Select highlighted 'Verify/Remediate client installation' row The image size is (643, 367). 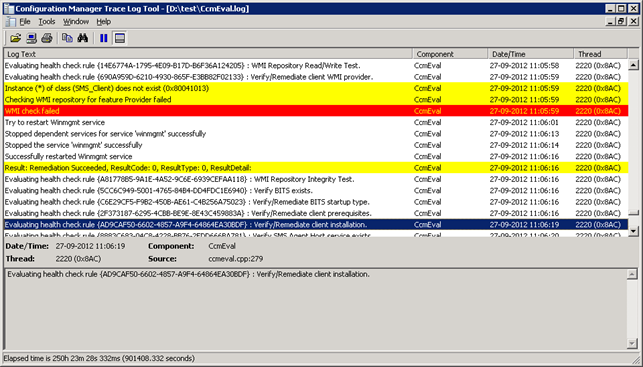pos(316,225)
